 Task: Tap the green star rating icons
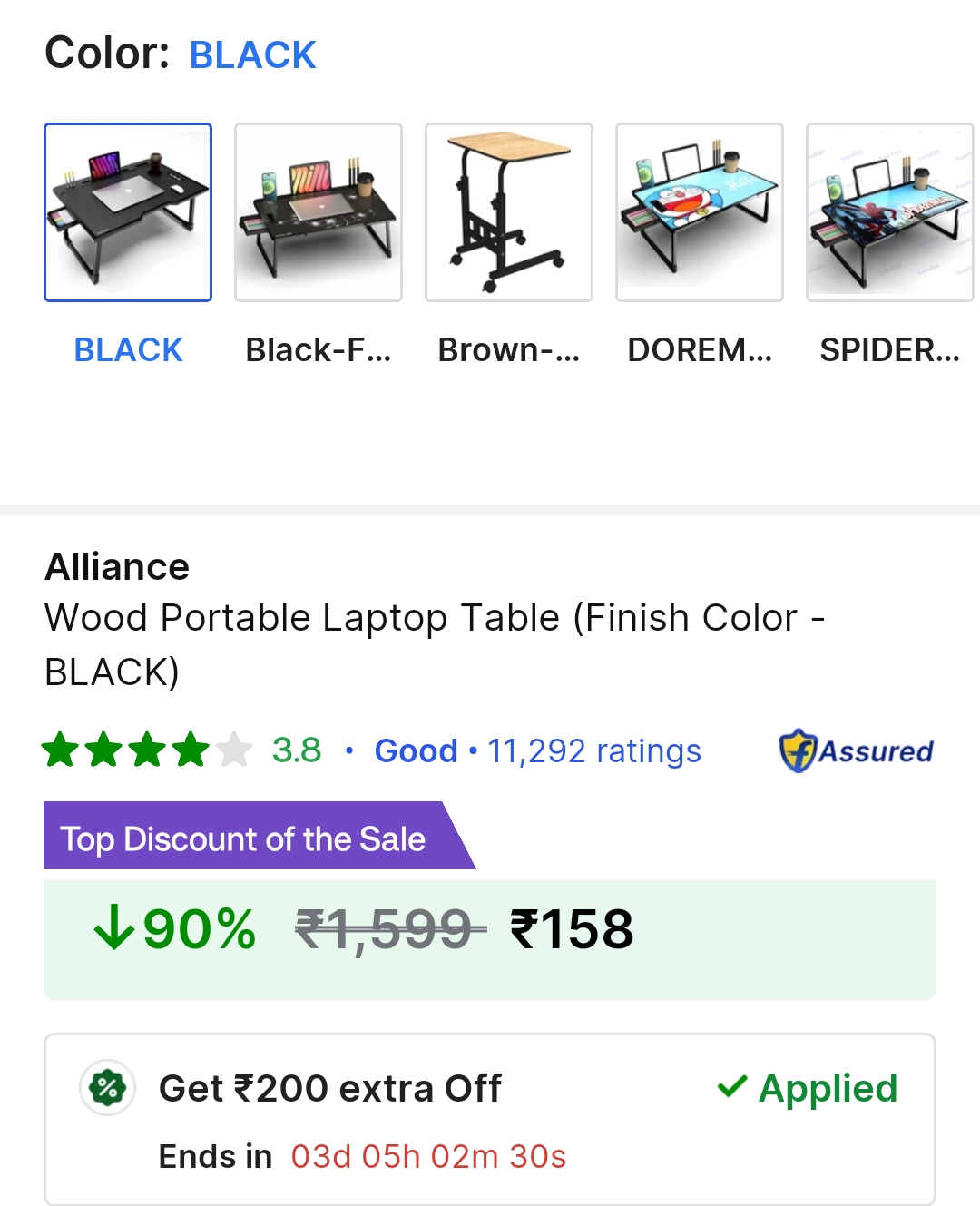coord(146,750)
